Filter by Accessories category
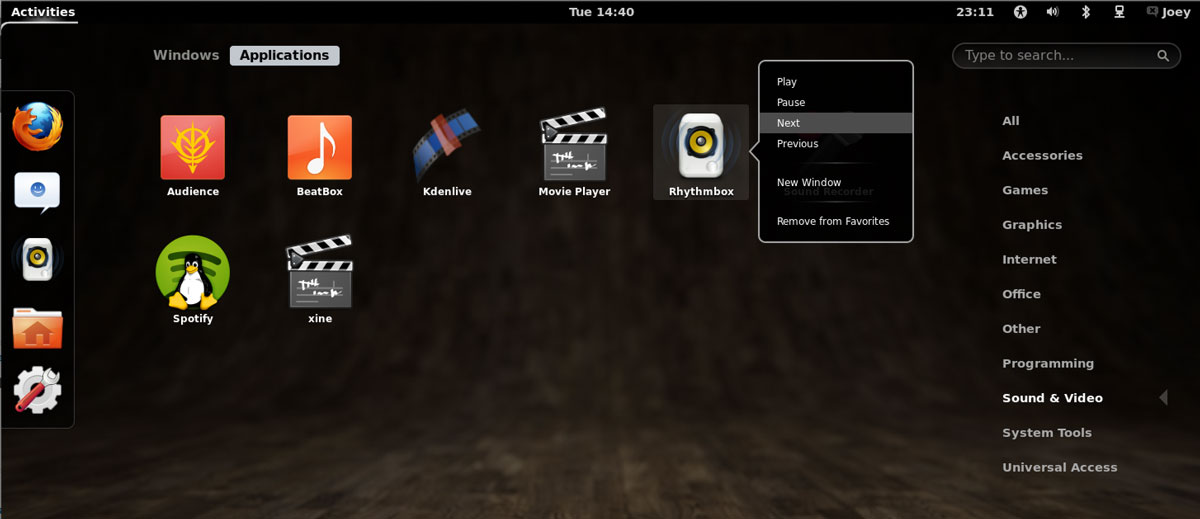 tap(1042, 155)
